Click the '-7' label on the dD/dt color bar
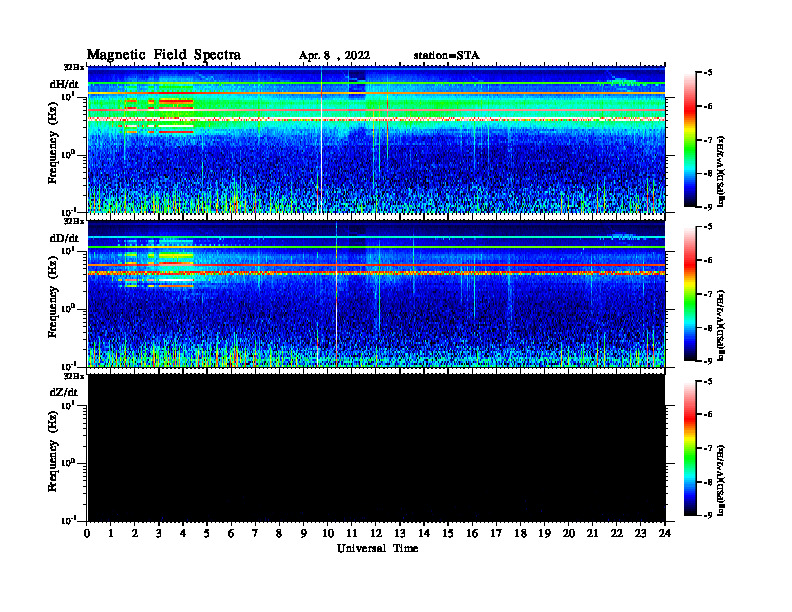The height and width of the screenshot is (612, 792). (x=708, y=294)
